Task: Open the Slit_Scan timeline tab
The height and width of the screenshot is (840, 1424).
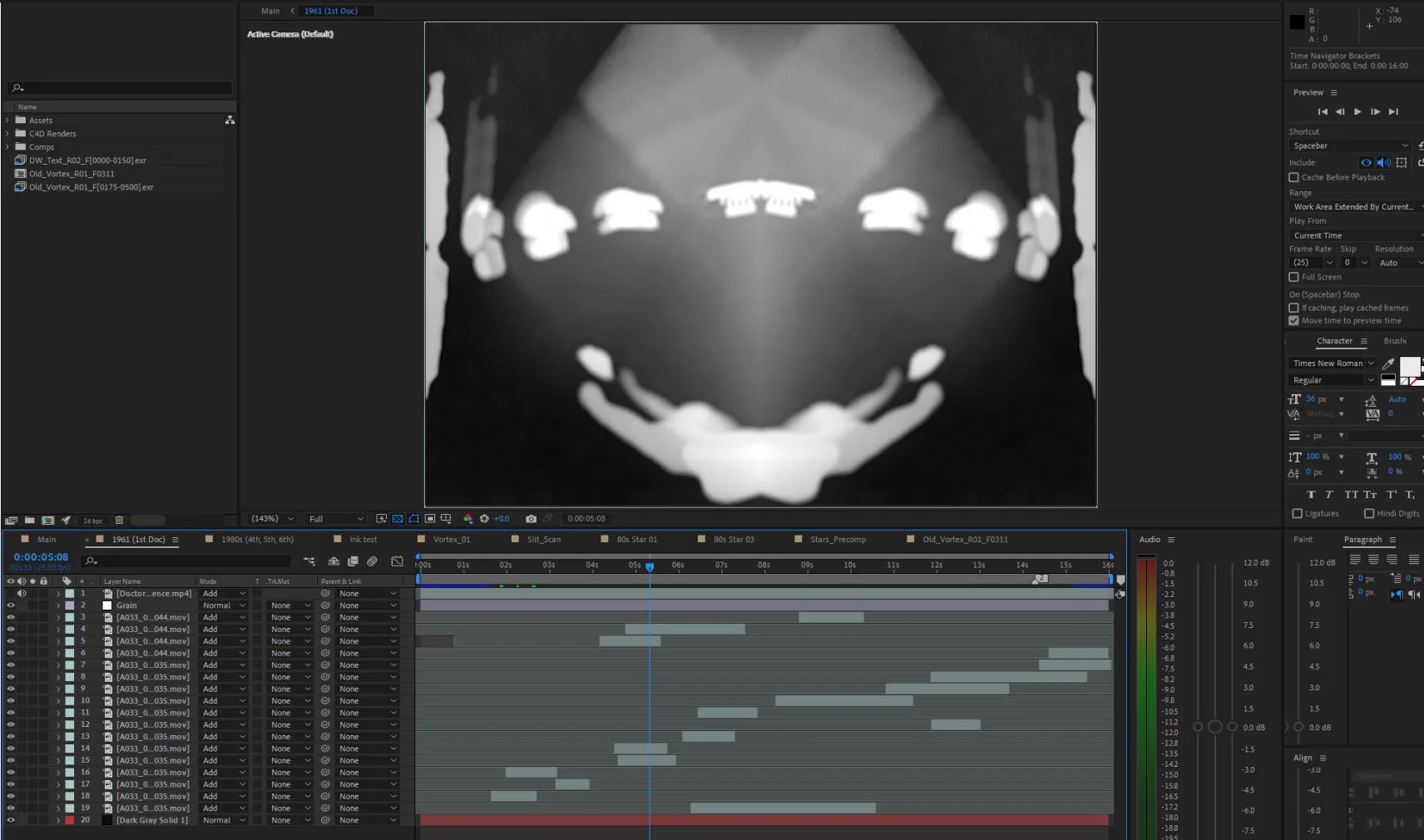Action: tap(544, 540)
